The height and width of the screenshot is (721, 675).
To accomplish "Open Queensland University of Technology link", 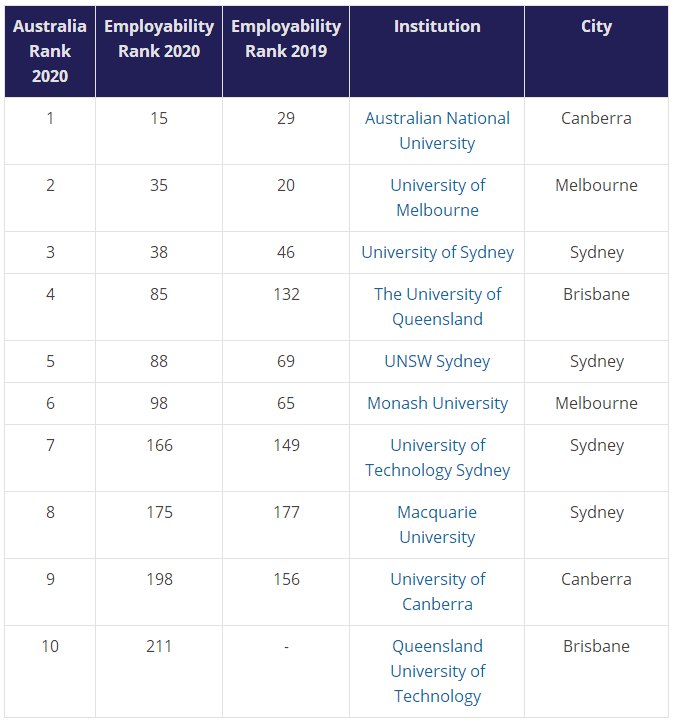I will 437,671.
